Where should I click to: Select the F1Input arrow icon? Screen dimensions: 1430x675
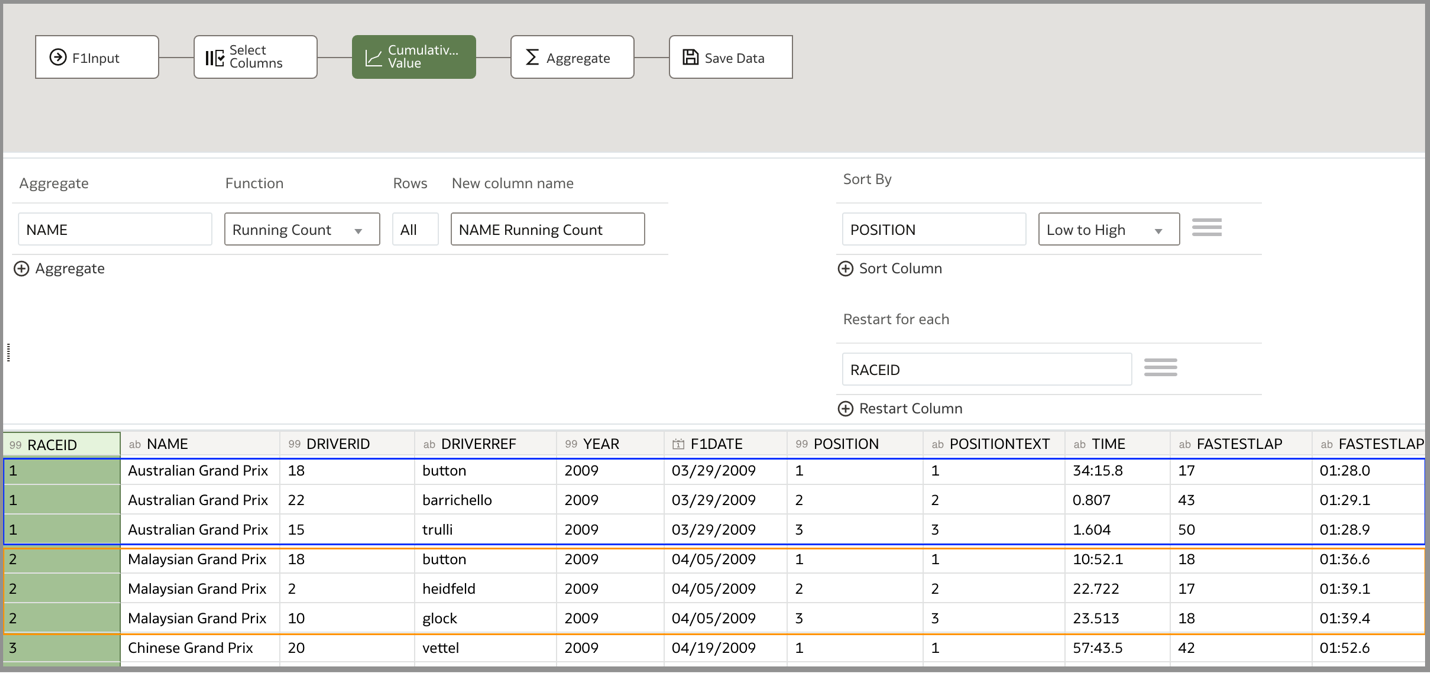tap(58, 57)
